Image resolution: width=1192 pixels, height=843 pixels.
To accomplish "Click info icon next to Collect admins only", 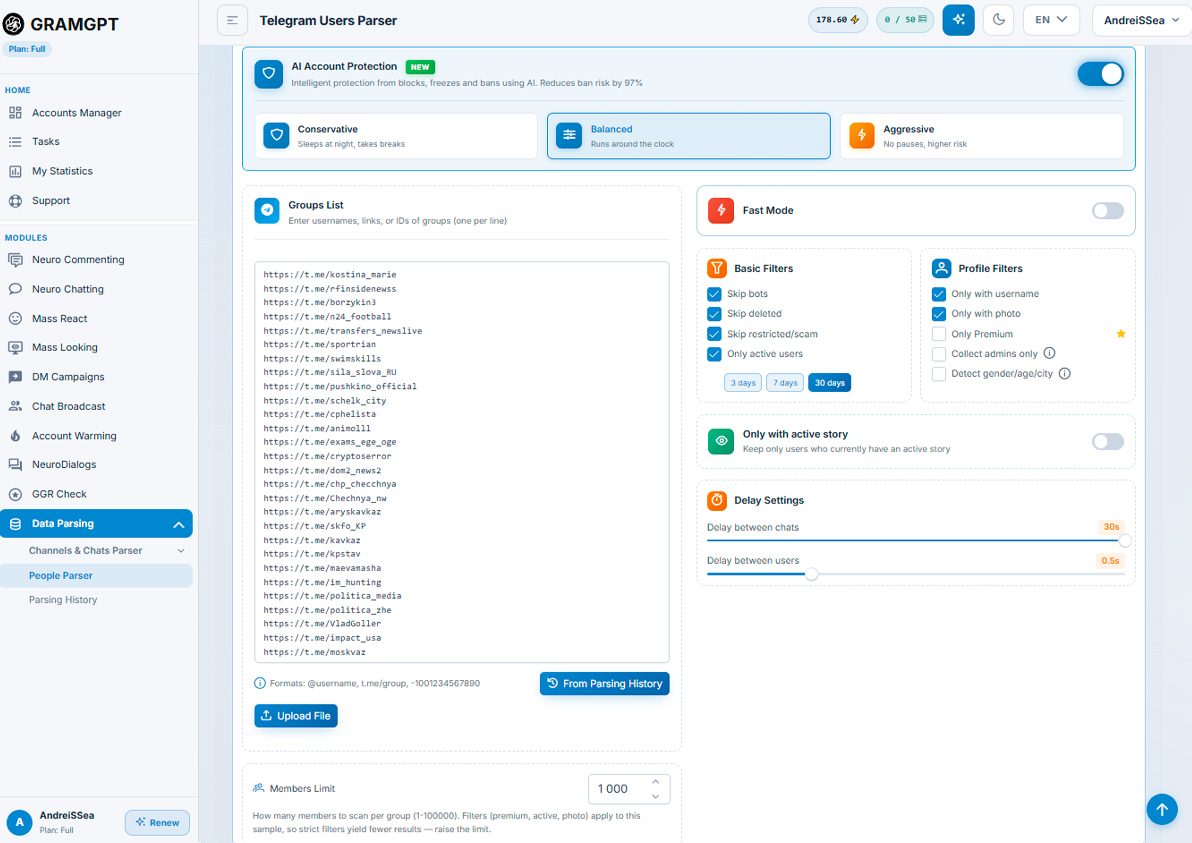I will point(1049,353).
